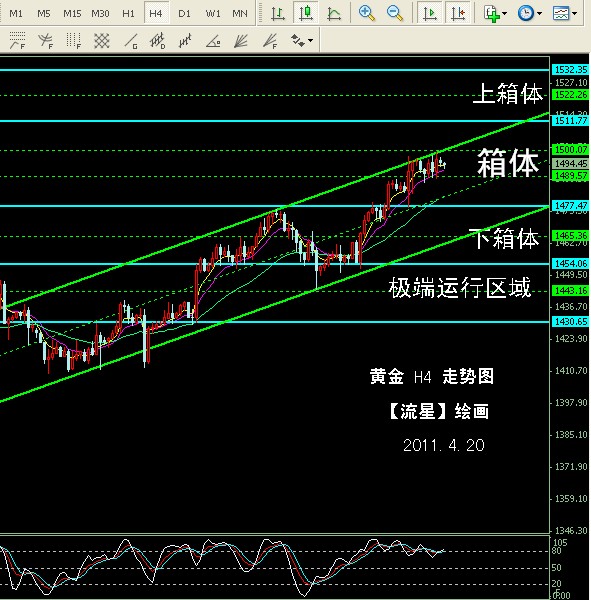The width and height of the screenshot is (591, 600).
Task: Open the periodicity clock dropdown
Action: (x=530, y=13)
